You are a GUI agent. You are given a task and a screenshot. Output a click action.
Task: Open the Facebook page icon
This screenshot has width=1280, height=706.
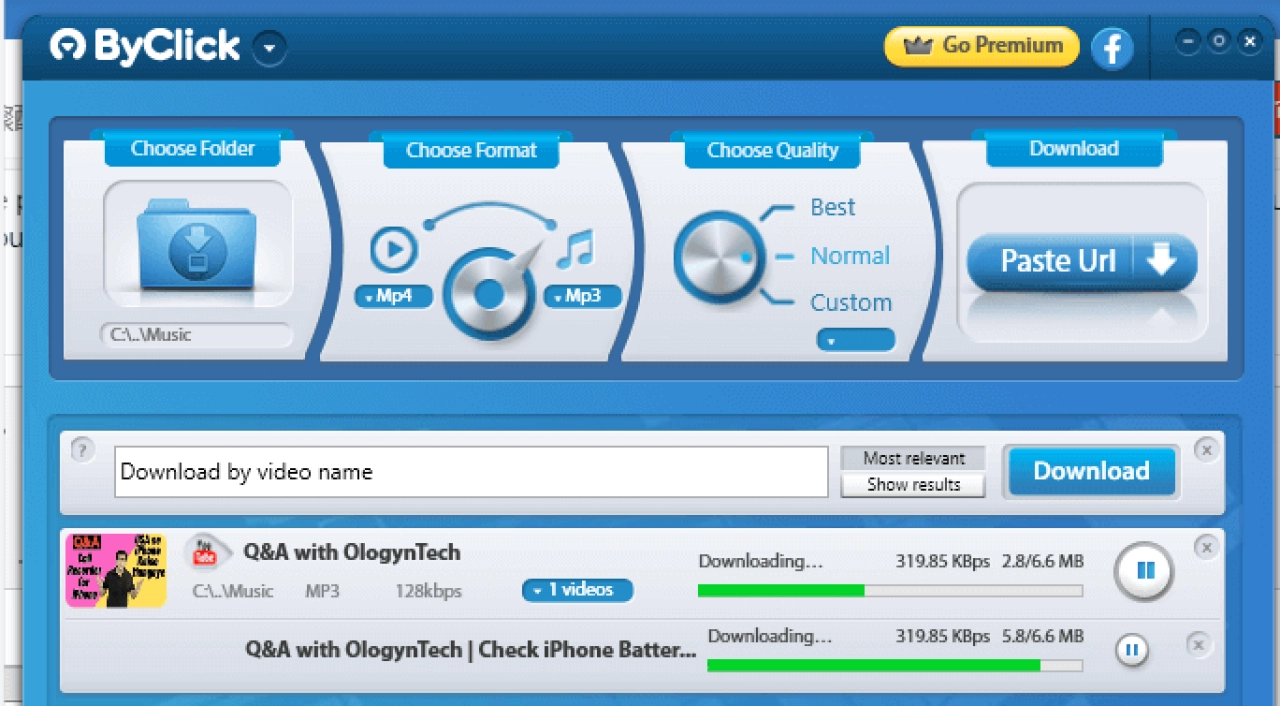click(x=1112, y=48)
